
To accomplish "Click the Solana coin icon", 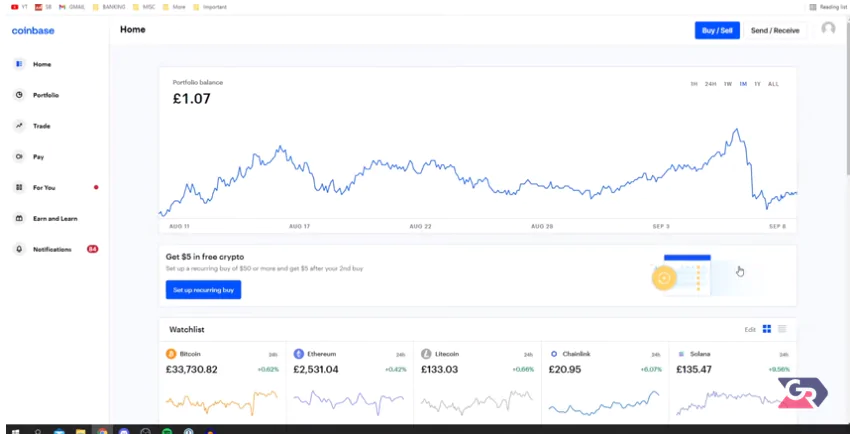I will (681, 354).
